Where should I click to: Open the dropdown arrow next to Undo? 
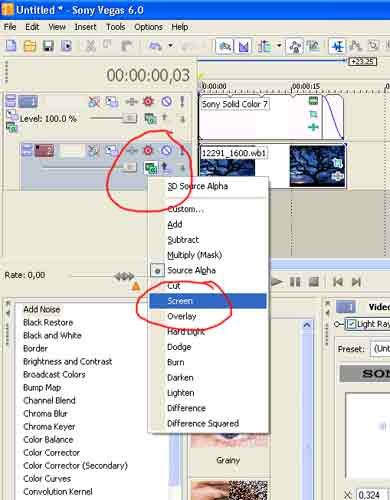[x=170, y=45]
